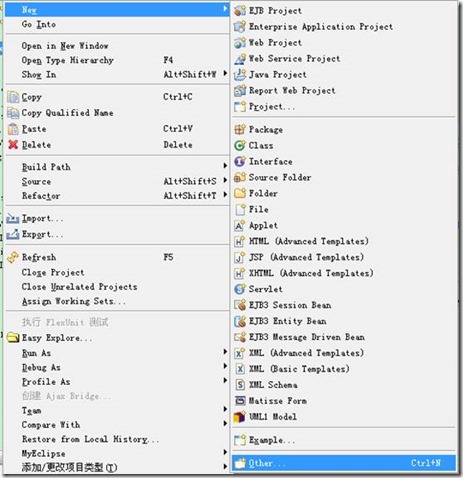Viewport: 463px width, 478px height.
Task: Click the XHTML Advanced Templates icon
Action: (x=240, y=273)
